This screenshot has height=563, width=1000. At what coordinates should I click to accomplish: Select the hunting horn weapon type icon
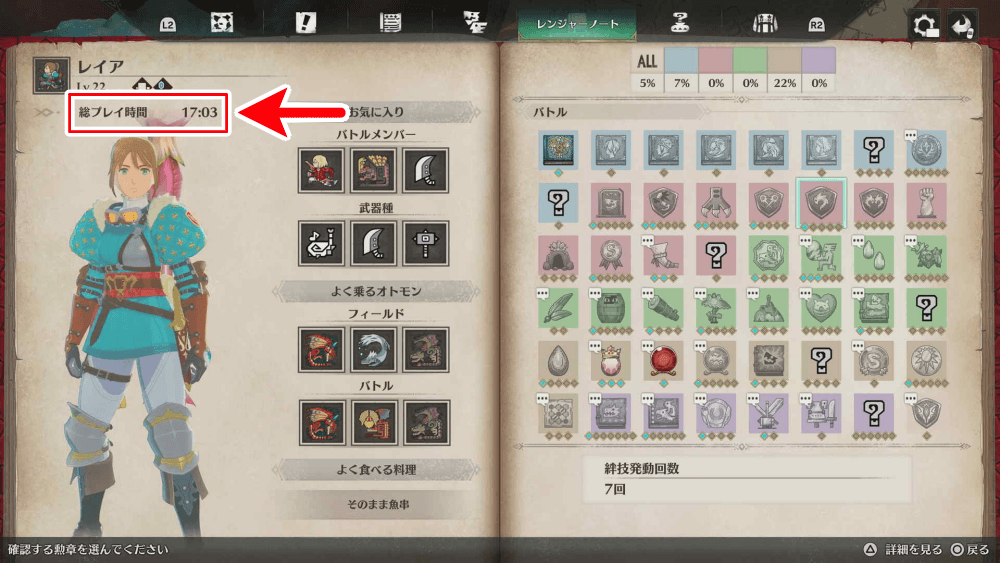pyautogui.click(x=321, y=244)
